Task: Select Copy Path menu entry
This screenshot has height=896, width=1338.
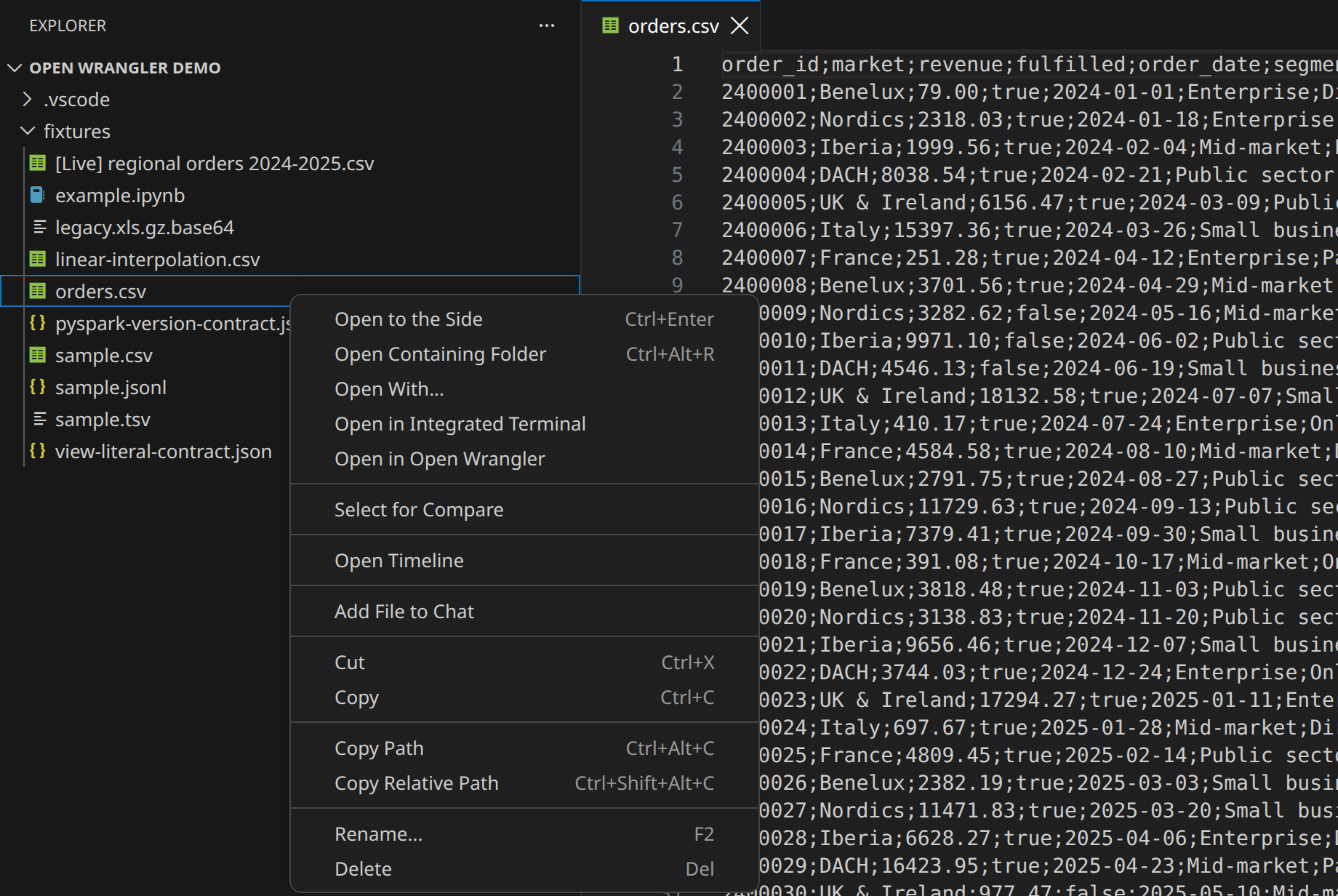Action: pyautogui.click(x=524, y=748)
